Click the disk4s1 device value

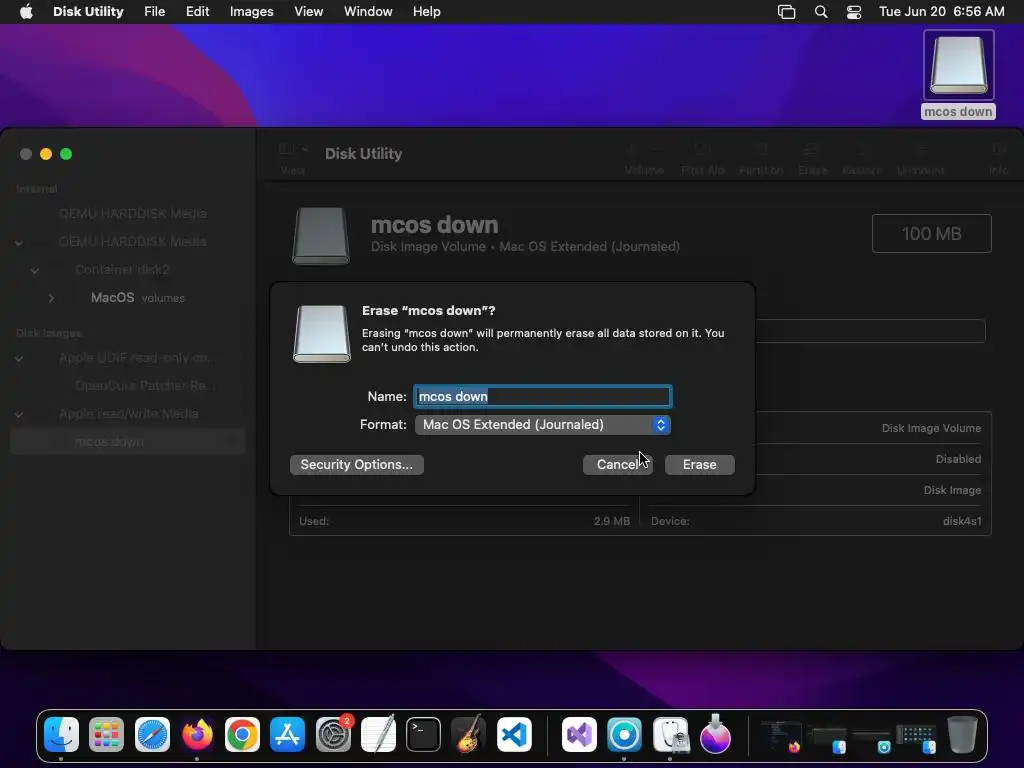tap(961, 521)
